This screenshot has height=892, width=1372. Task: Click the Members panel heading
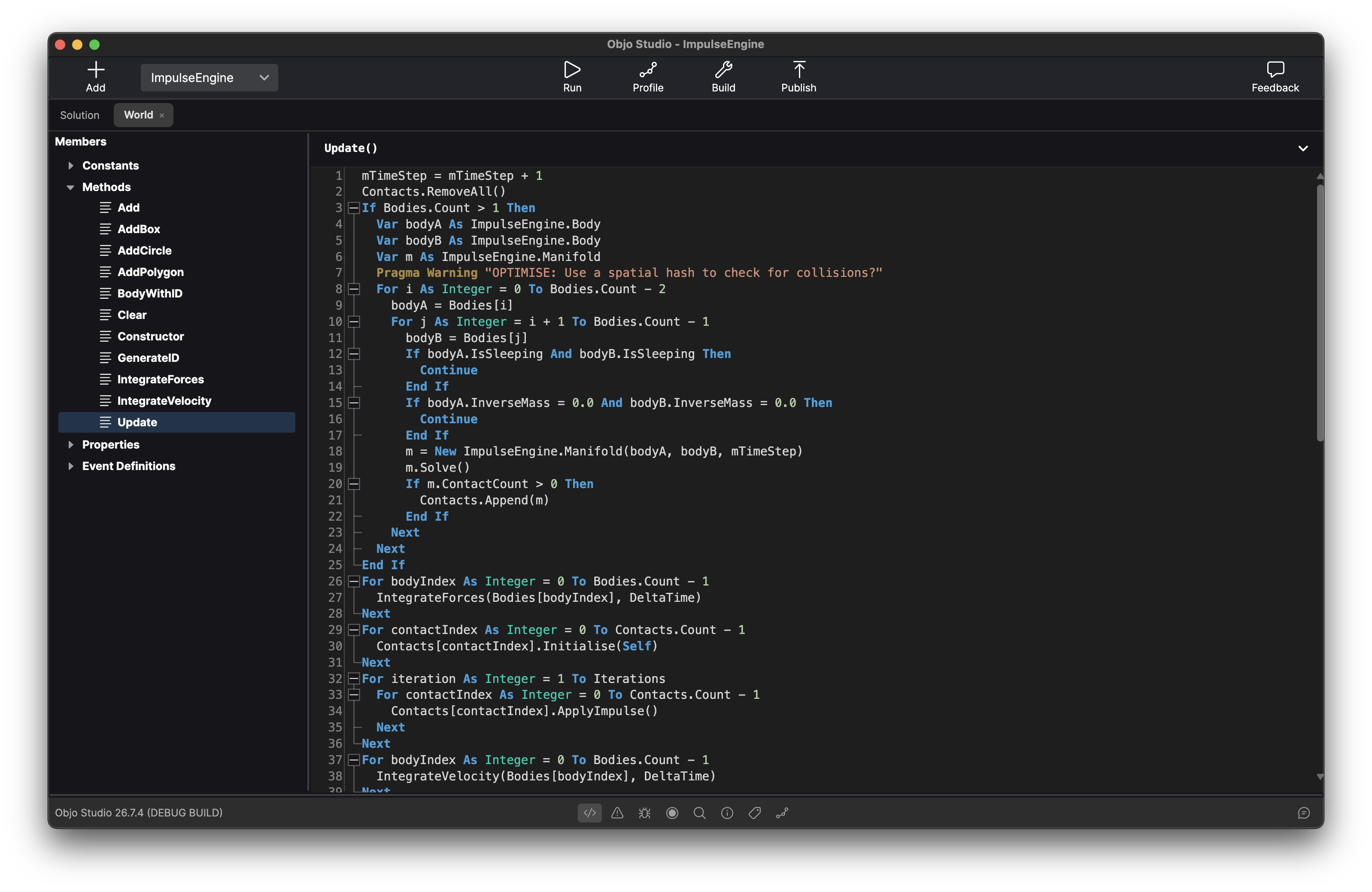tap(81, 141)
